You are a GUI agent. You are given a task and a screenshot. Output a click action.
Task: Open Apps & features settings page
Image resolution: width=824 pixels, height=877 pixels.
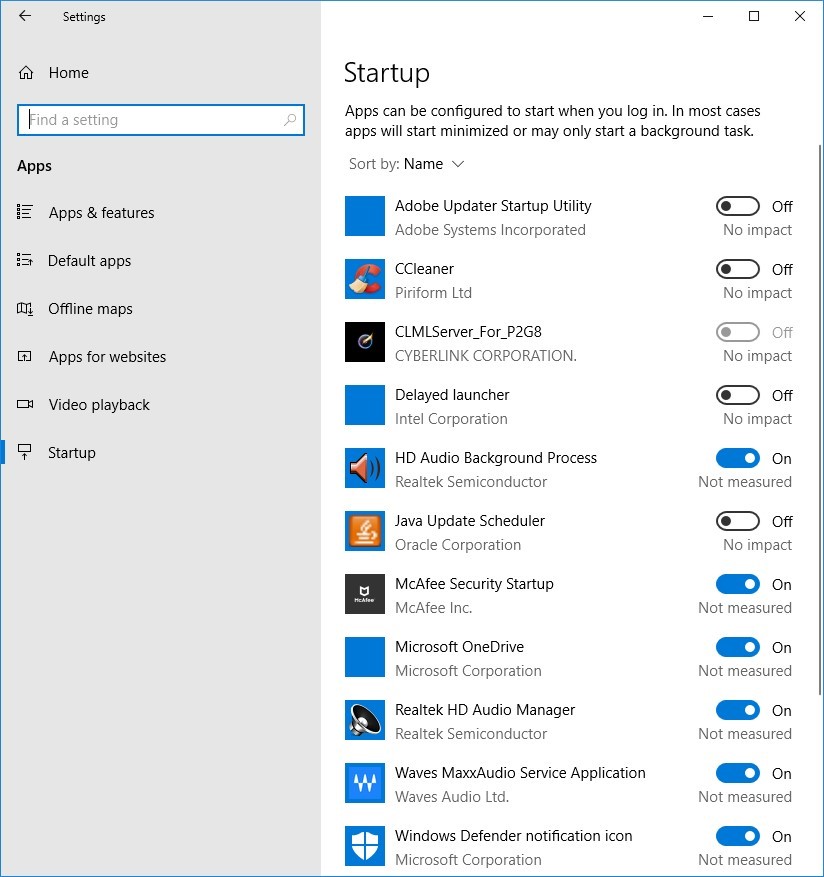point(160,213)
